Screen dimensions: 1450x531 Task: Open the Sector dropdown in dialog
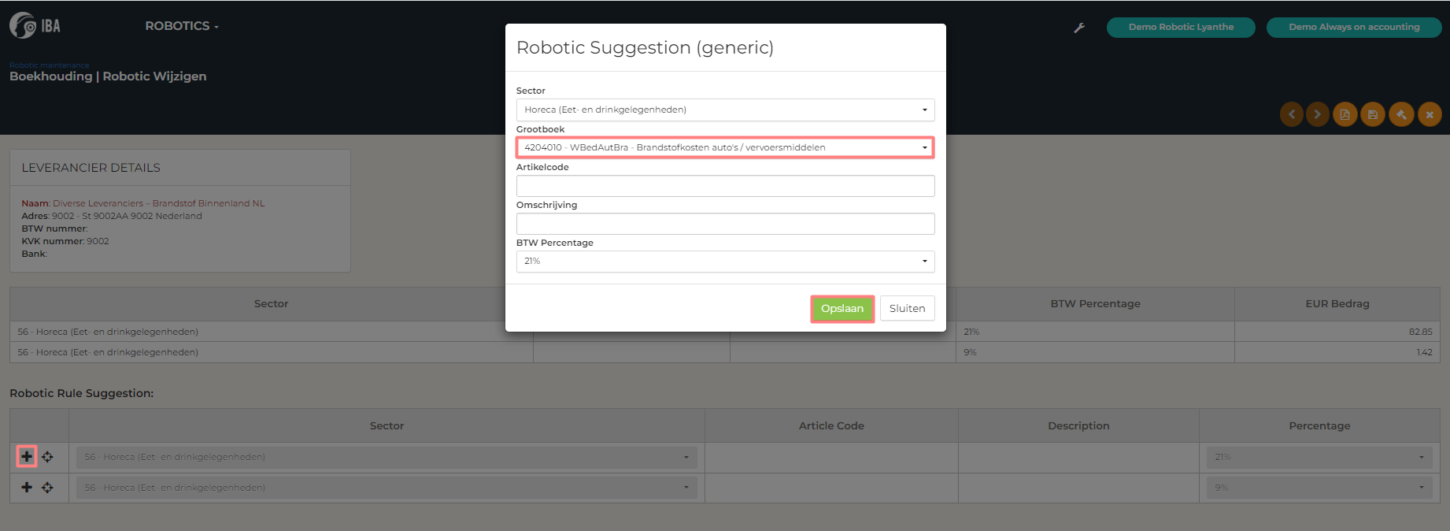(725, 110)
